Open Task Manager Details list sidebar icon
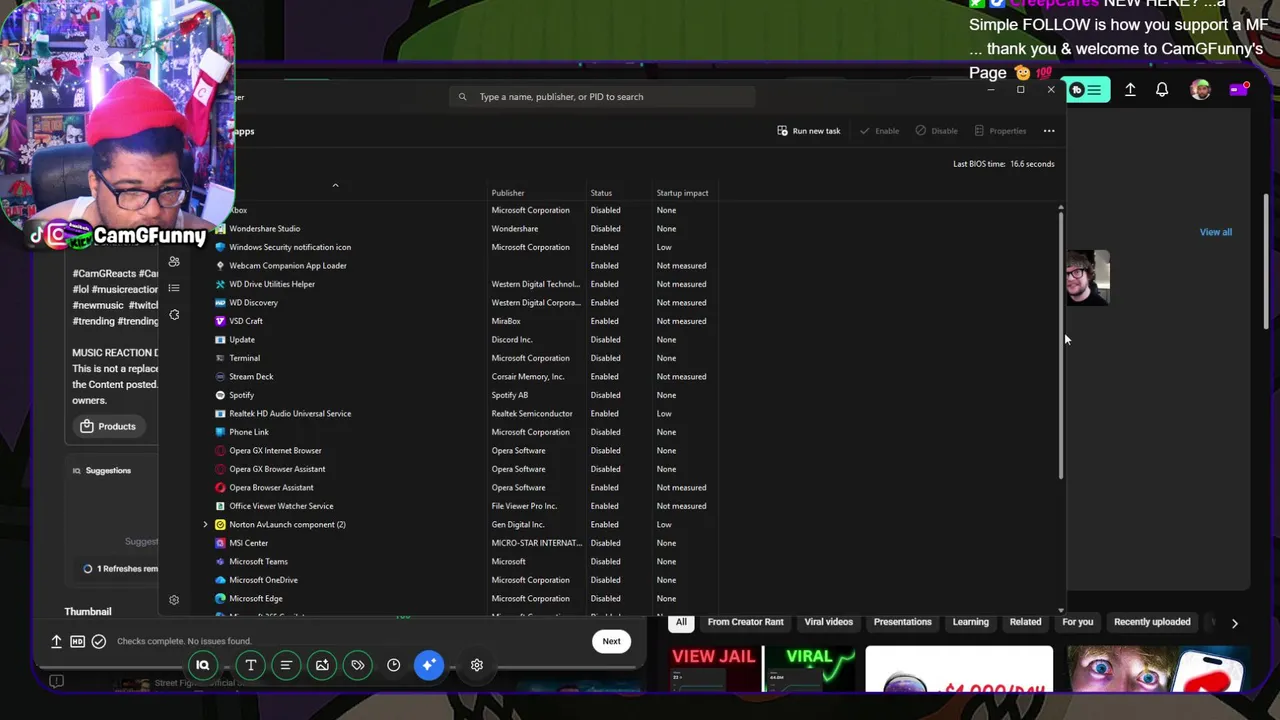Screen dimensions: 1280x720 [x=174, y=288]
